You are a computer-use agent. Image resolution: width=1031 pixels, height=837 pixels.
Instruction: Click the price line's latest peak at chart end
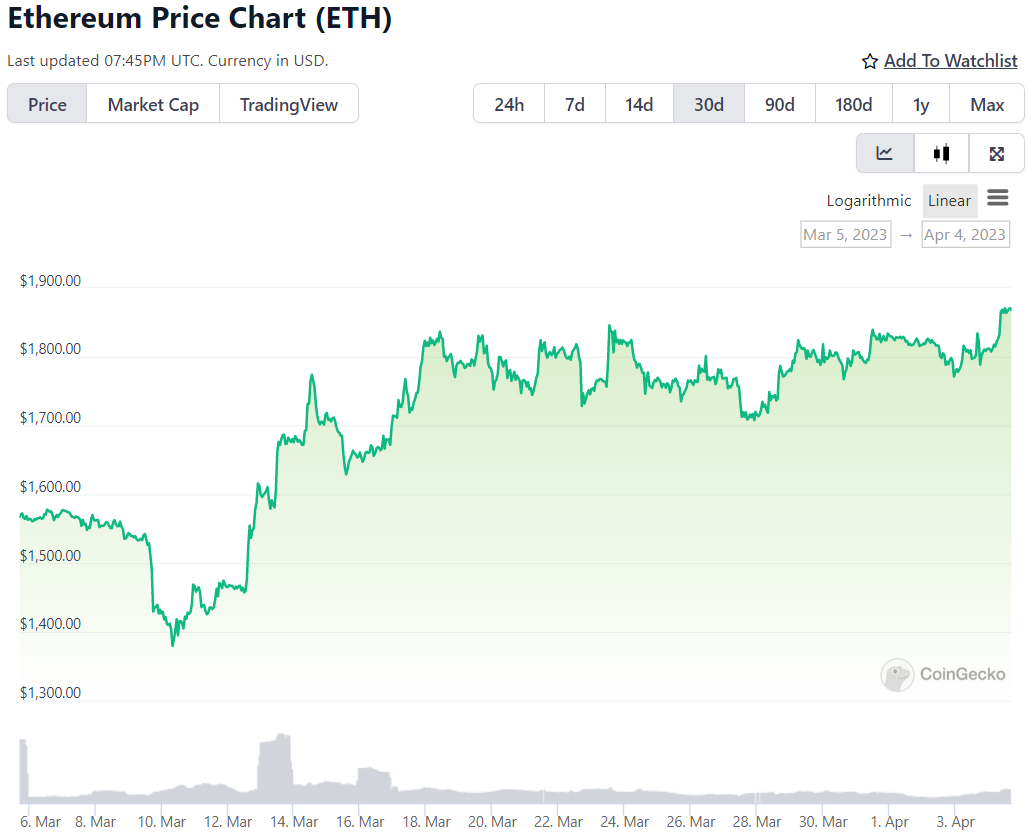[x=1007, y=309]
